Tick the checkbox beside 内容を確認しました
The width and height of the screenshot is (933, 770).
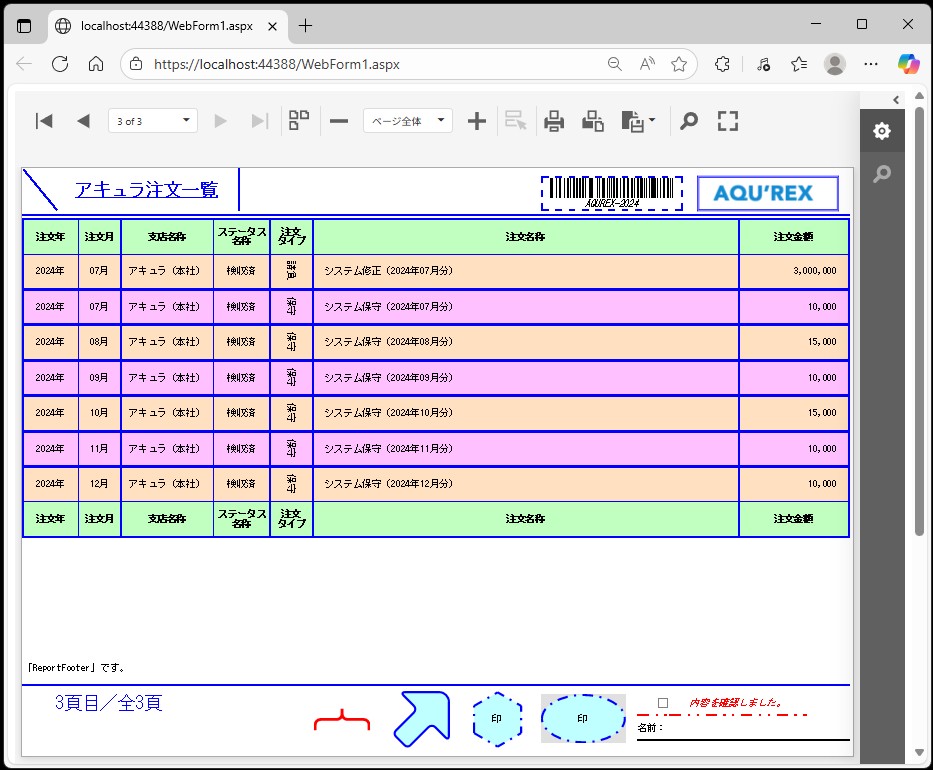pyautogui.click(x=663, y=703)
